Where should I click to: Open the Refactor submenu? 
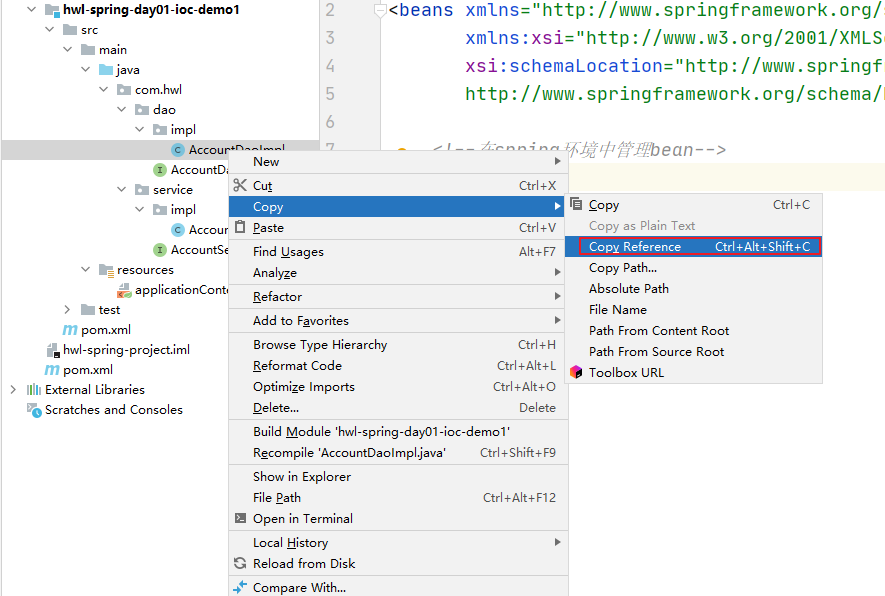click(x=398, y=296)
